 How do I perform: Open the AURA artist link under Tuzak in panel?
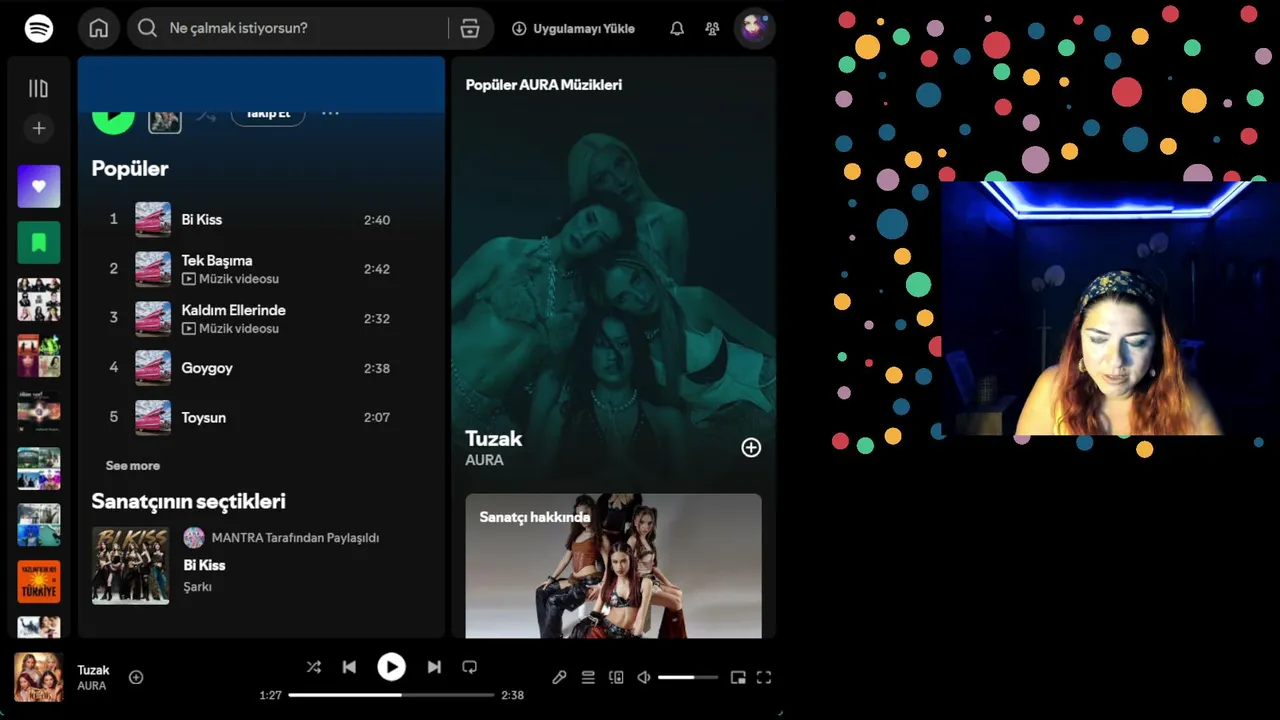tap(484, 460)
